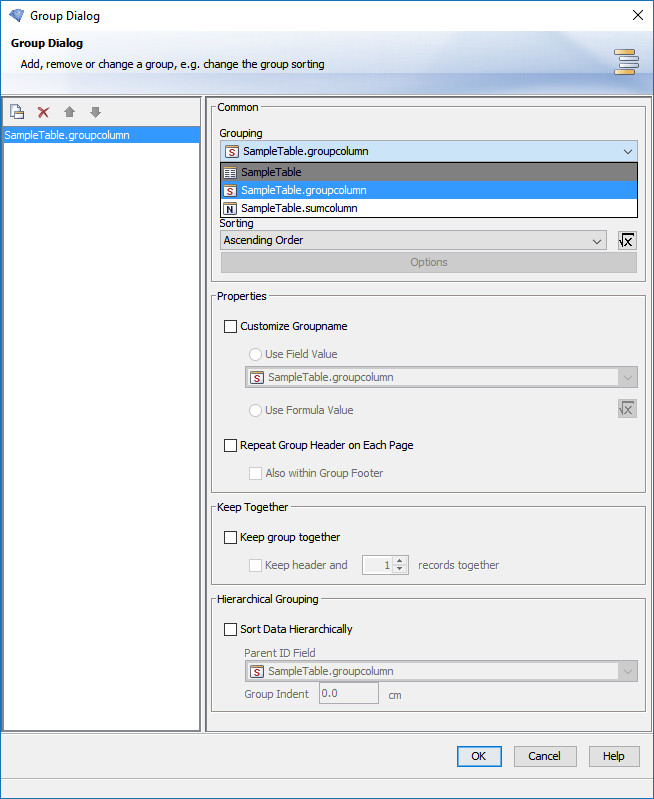The image size is (654, 799).
Task: Enable the Customize Groupname checkbox
Action: pyautogui.click(x=231, y=326)
